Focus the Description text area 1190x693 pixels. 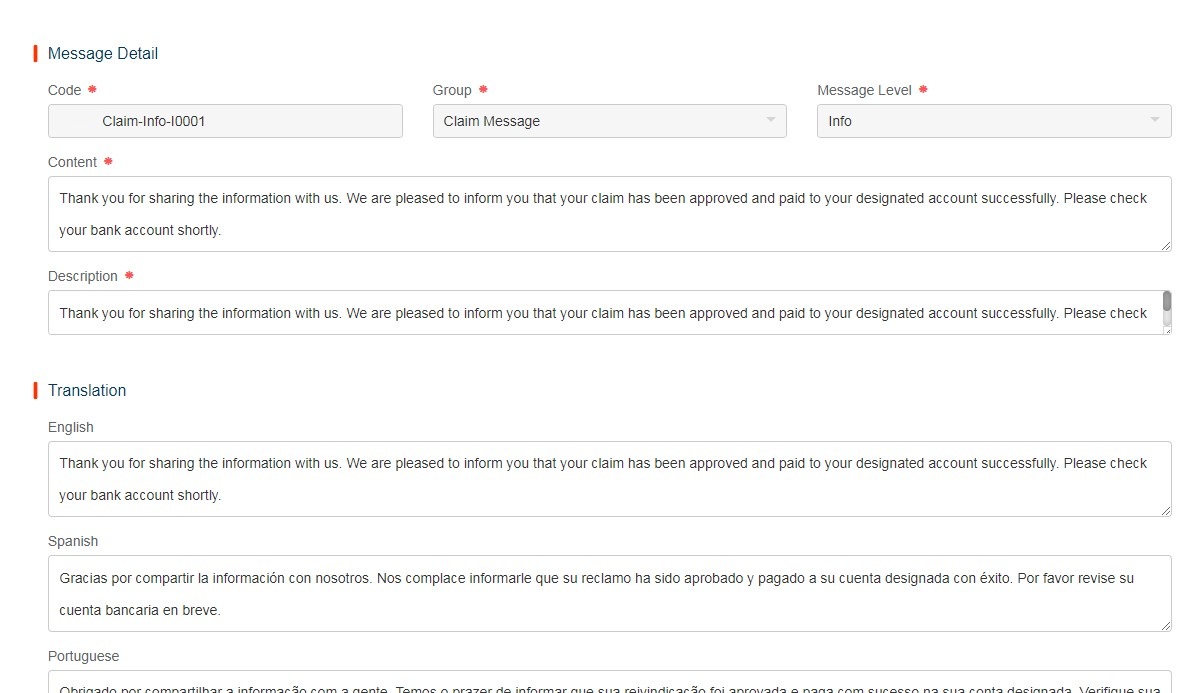(x=605, y=313)
